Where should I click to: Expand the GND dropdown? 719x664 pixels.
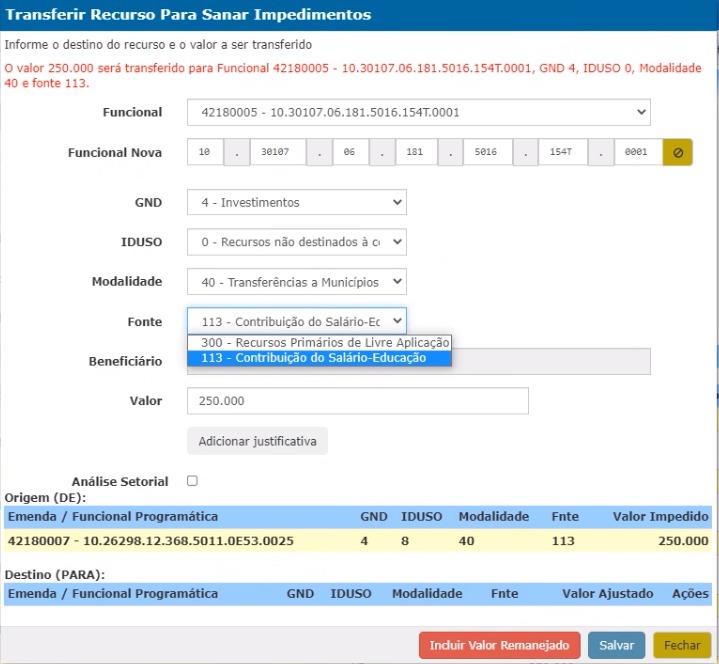[296, 202]
